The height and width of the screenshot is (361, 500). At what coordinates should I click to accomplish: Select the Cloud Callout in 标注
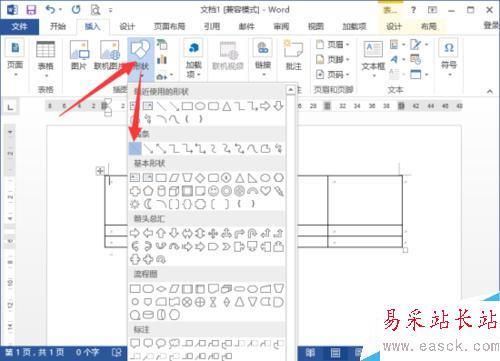point(174,343)
